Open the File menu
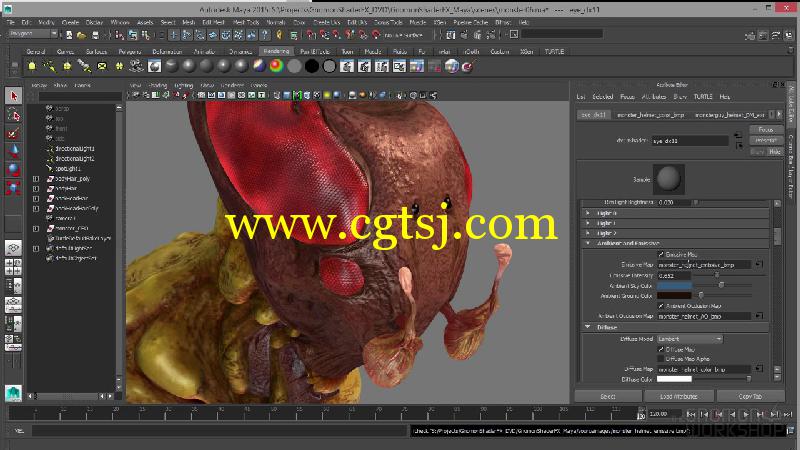 point(11,22)
